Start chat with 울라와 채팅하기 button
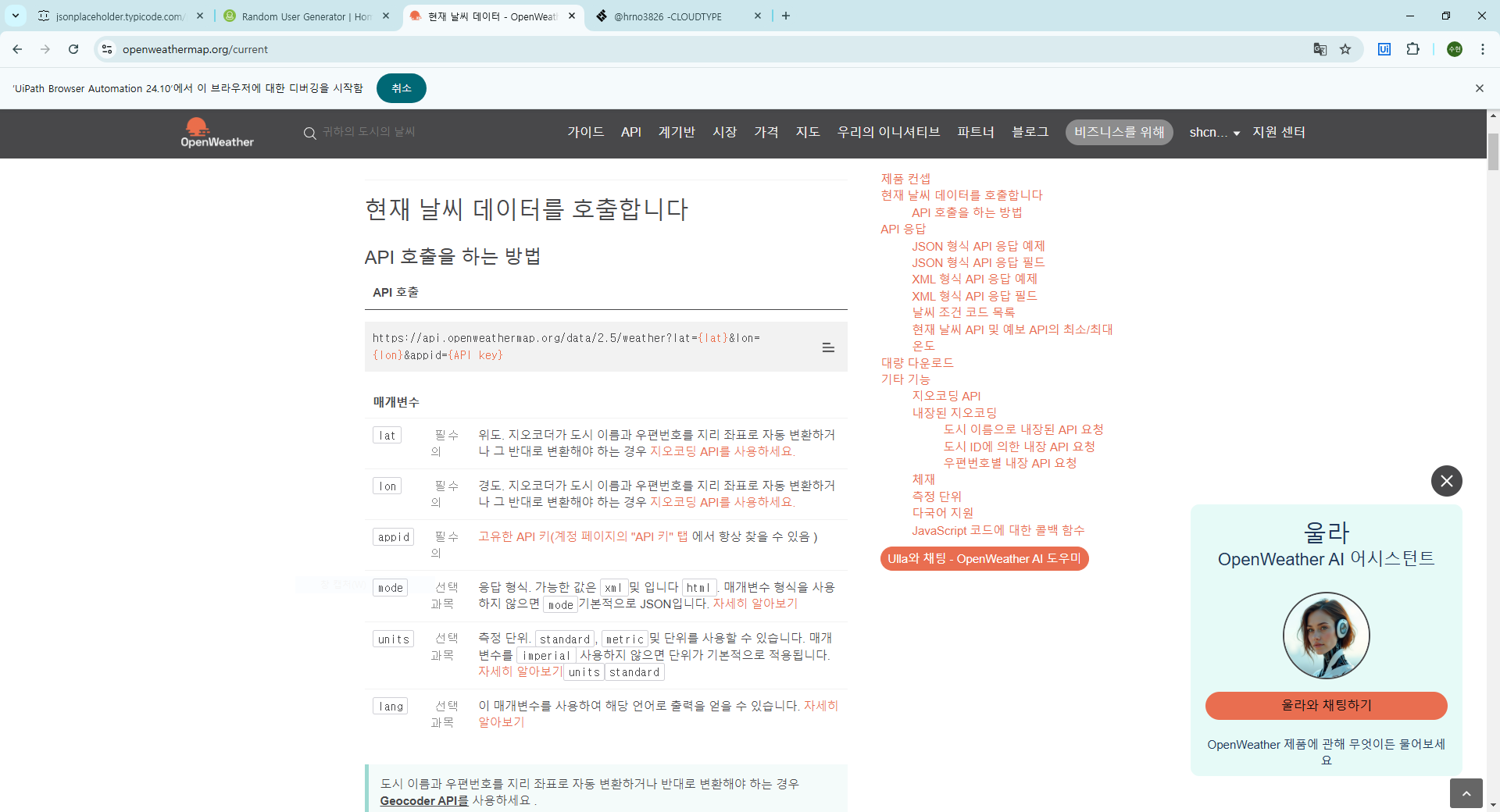Image resolution: width=1500 pixels, height=812 pixels. tap(1327, 705)
